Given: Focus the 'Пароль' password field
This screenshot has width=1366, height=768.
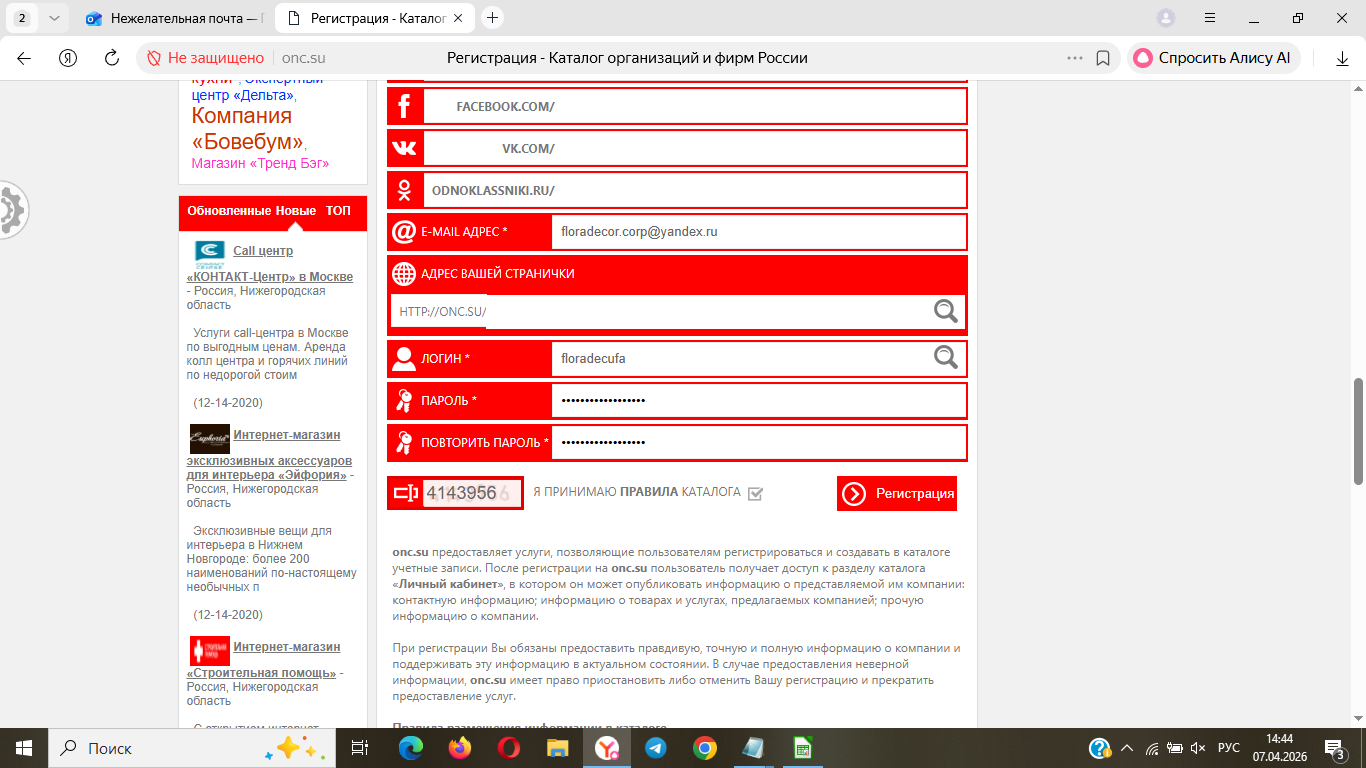Looking at the screenshot, I should (x=759, y=400).
